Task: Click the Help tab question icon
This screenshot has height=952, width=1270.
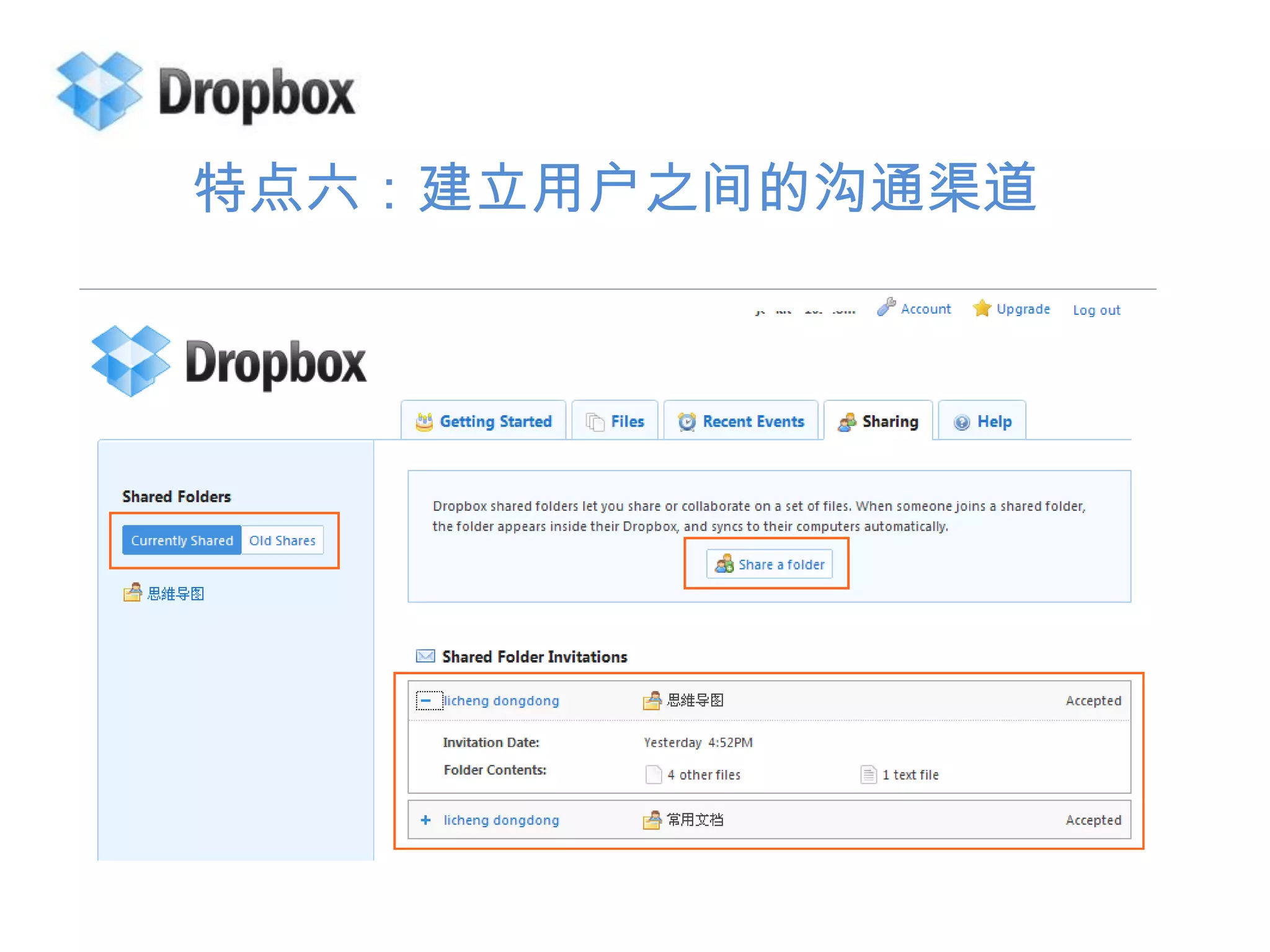Action: 962,423
